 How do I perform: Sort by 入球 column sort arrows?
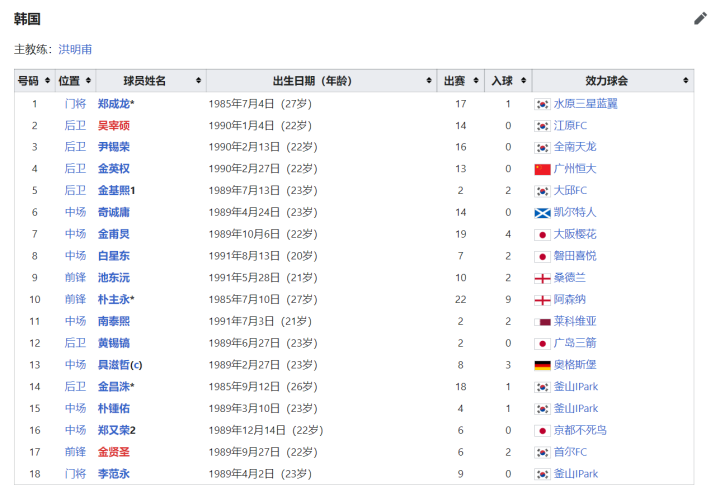pyautogui.click(x=523, y=81)
